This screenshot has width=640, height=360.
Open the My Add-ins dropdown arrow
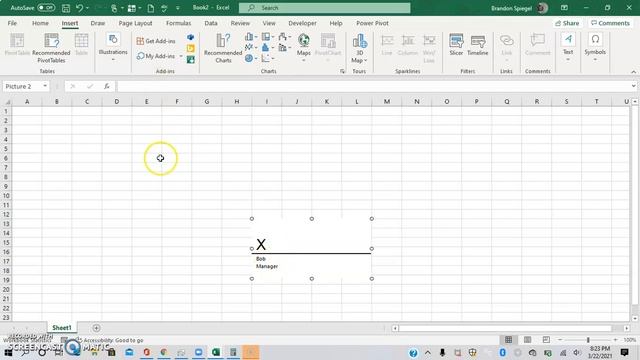coord(181,56)
